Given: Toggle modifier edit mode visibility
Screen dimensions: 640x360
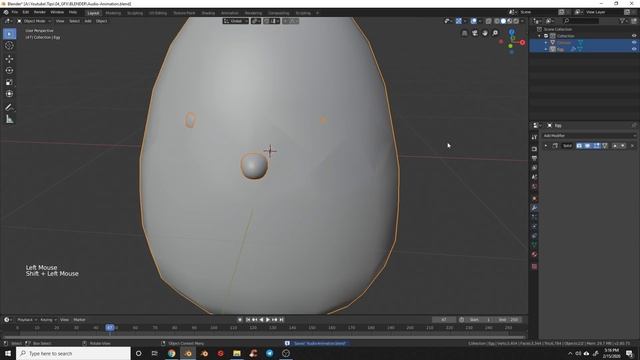Looking at the screenshot, I should pyautogui.click(x=596, y=146).
